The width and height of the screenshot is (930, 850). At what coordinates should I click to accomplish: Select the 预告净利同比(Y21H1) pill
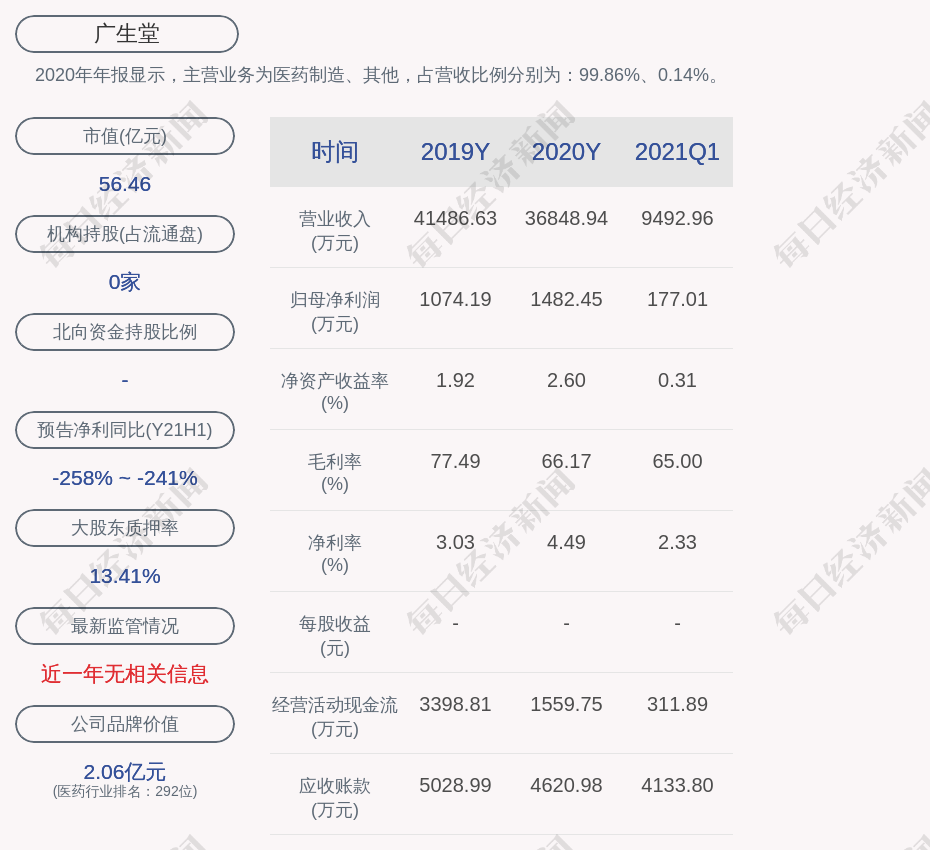(x=125, y=429)
